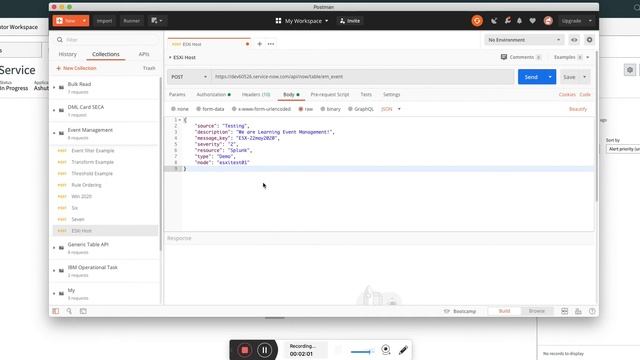Viewport: 640px width, 360px height.
Task: Stop the screen recording
Action: [244, 350]
